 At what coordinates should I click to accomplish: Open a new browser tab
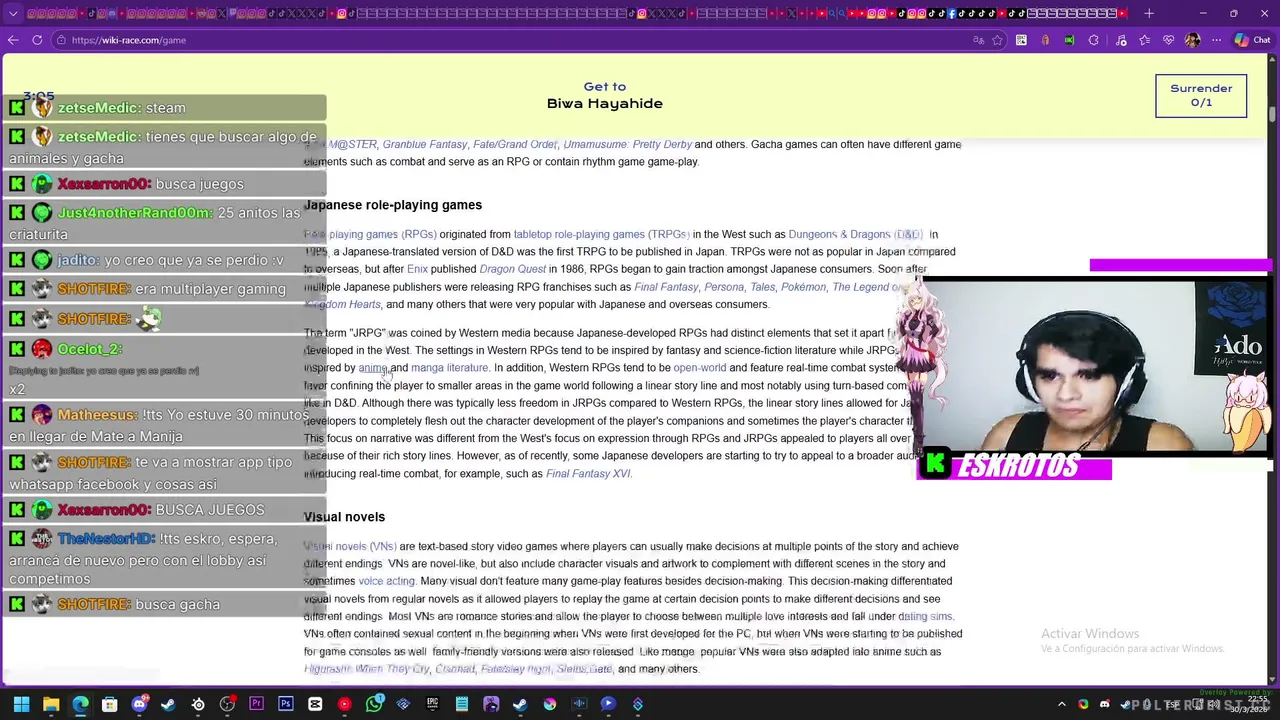pyautogui.click(x=1149, y=13)
